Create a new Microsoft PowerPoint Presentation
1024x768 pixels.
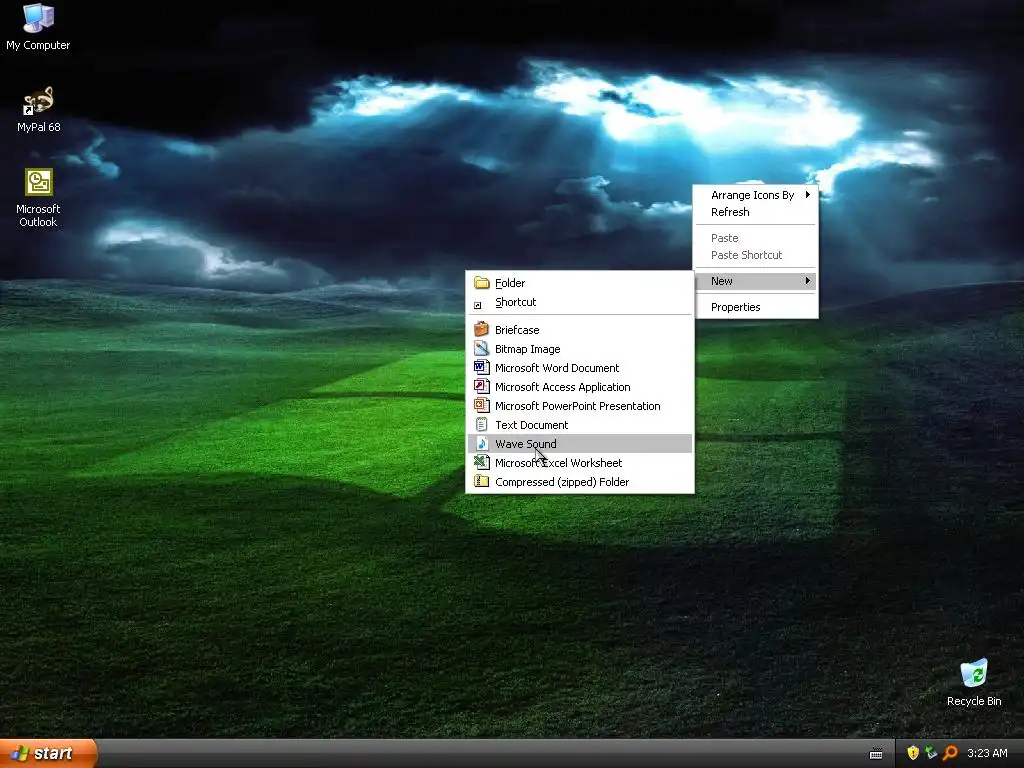pyautogui.click(x=580, y=406)
